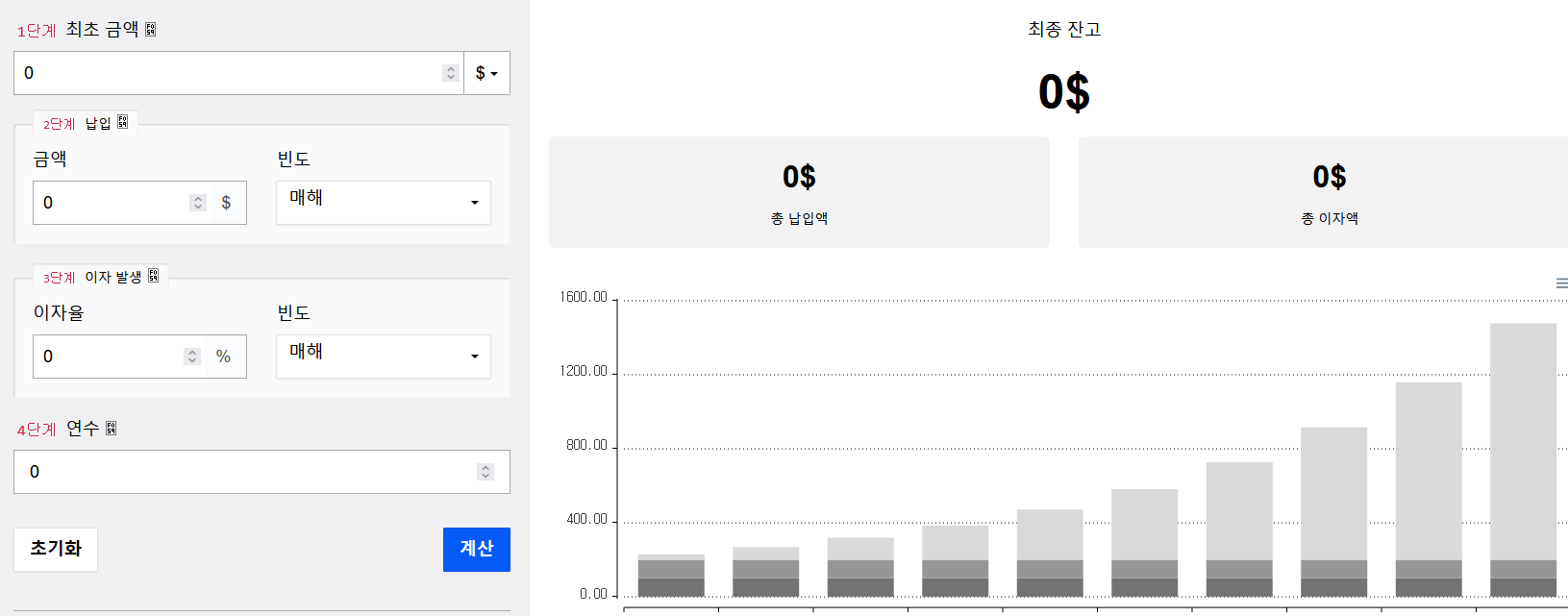This screenshot has height=616, width=1568.
Task: Focus the 최초 금액 input field
Action: pos(238,73)
